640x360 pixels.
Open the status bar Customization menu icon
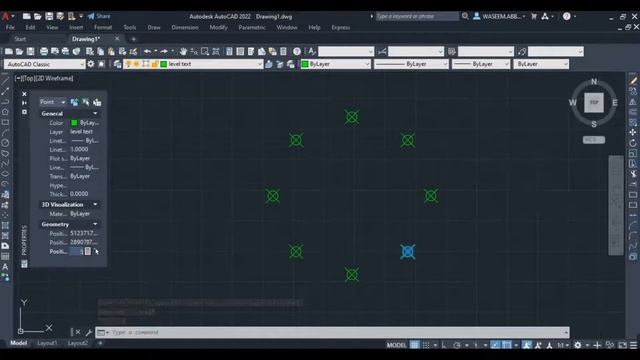[x=633, y=345]
